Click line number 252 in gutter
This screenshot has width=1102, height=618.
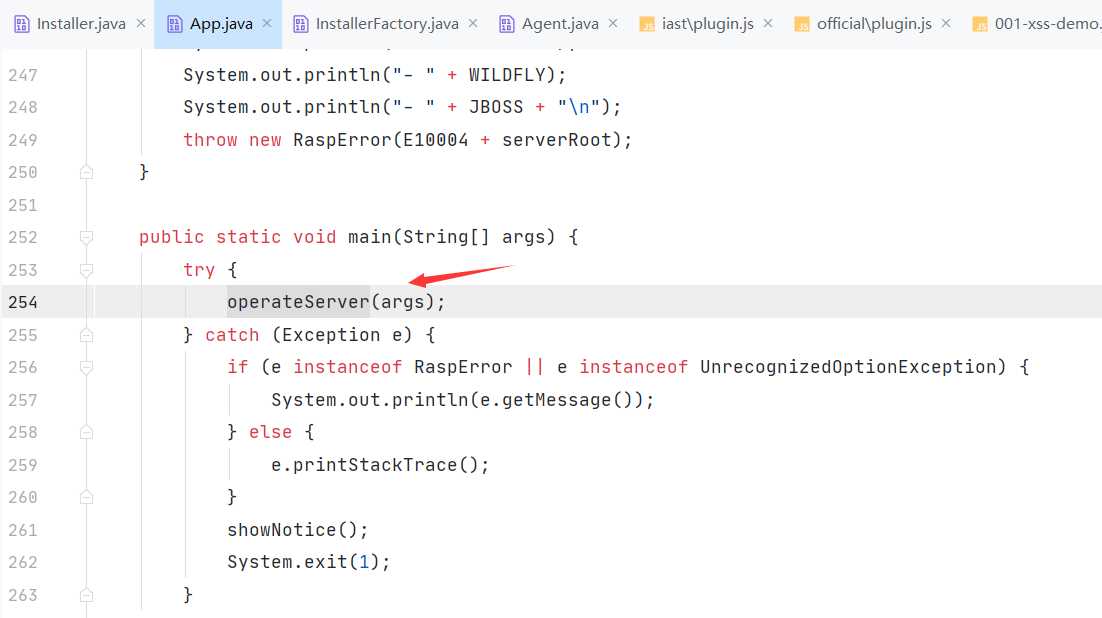(22, 238)
